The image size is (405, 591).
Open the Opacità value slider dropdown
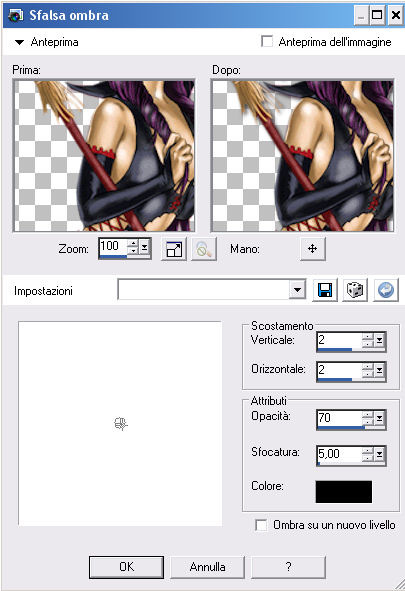tap(379, 418)
